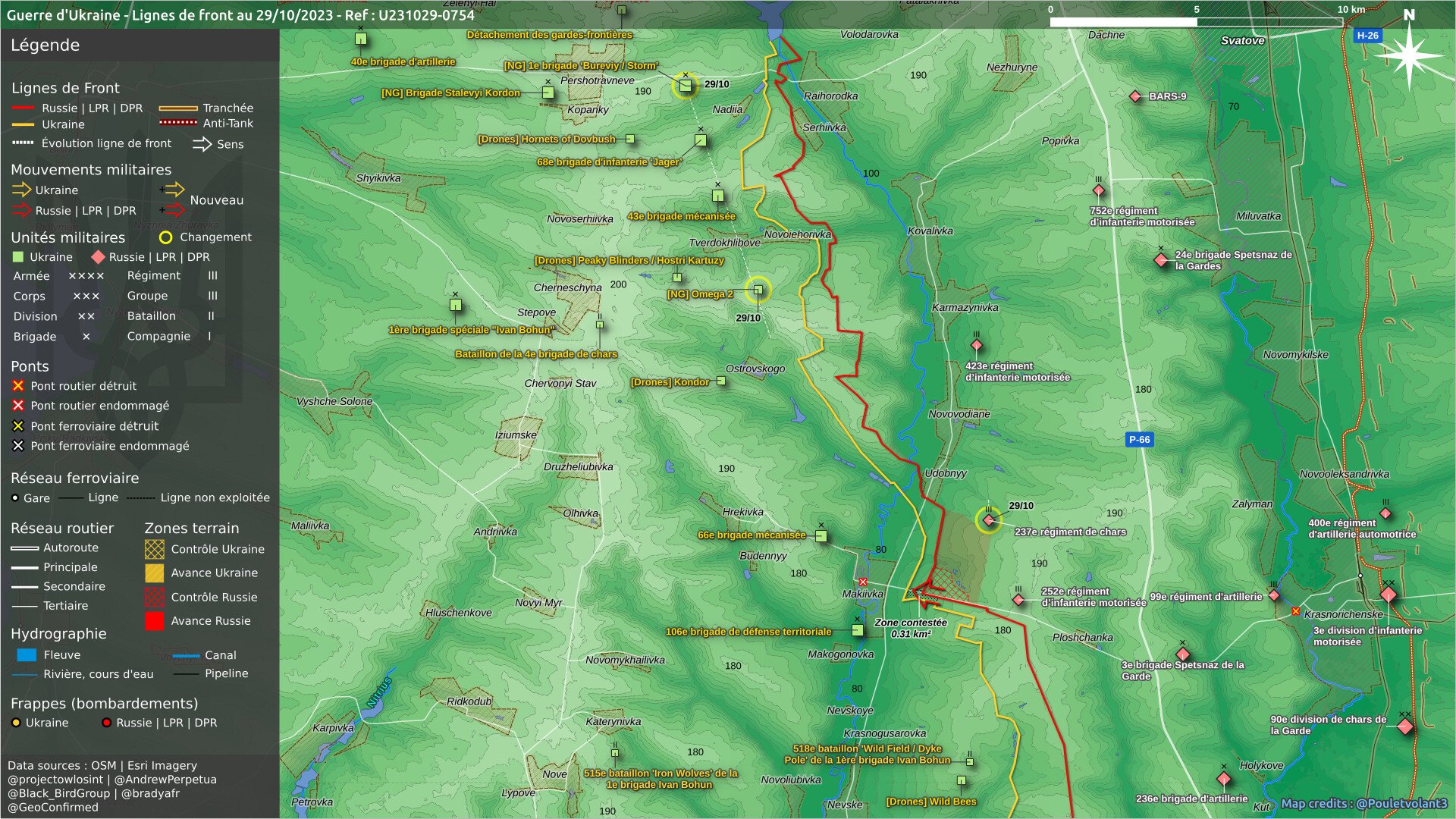
Task: Click the 3e division d'infanterie motorisée diamond
Action: 1389,595
